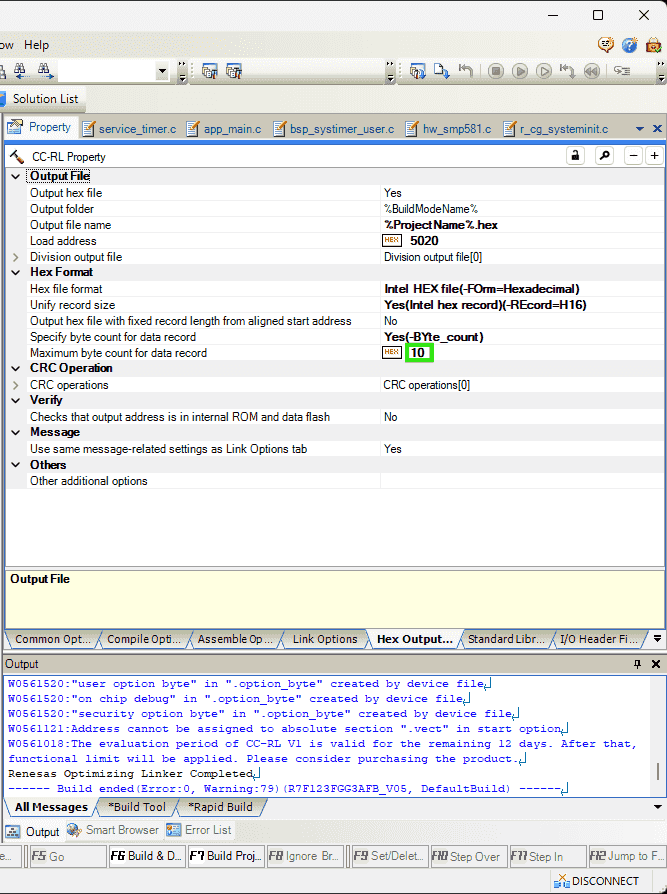Click the pin icon on Output panel
The width and height of the screenshot is (667, 894).
(x=638, y=664)
